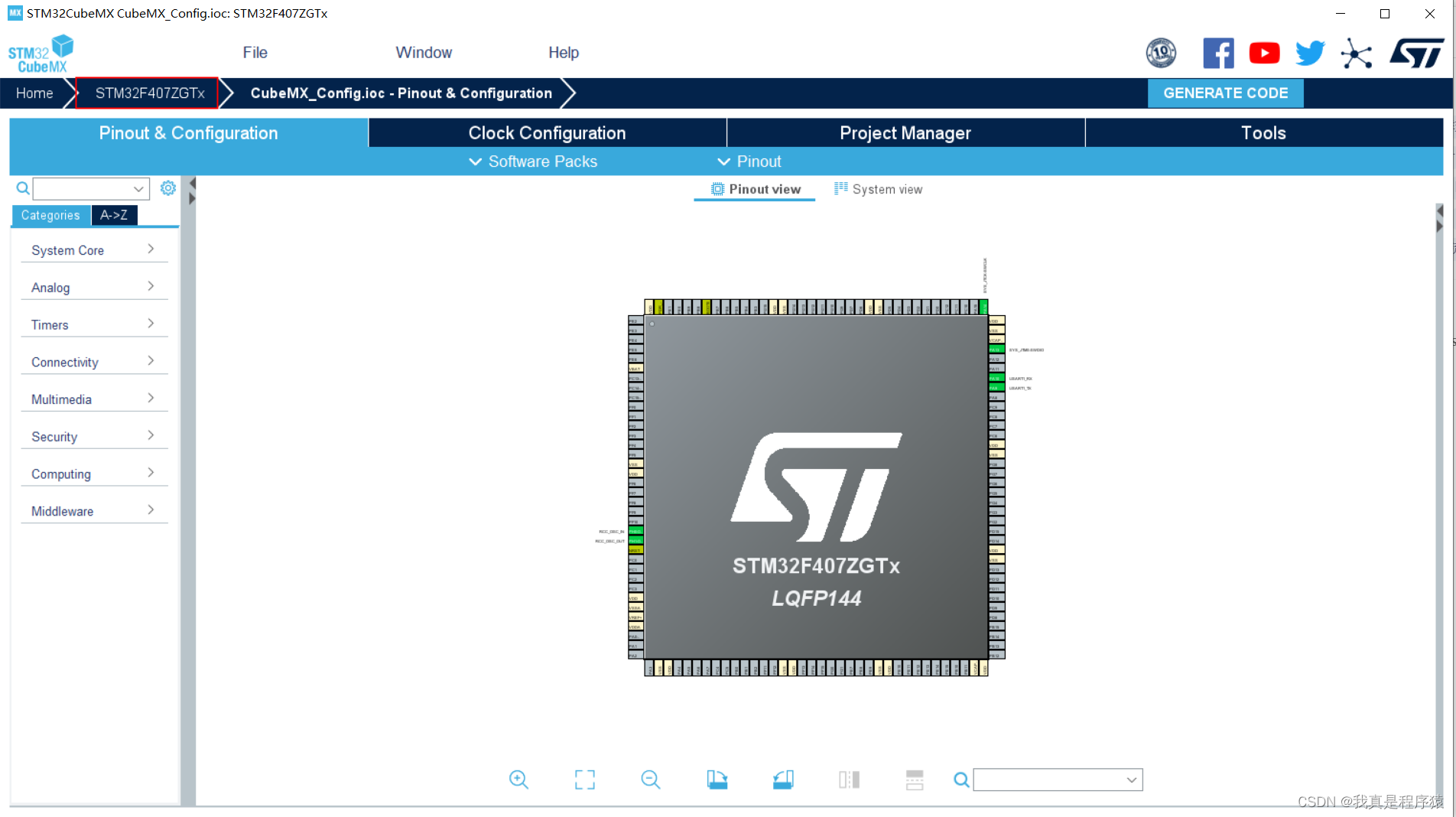This screenshot has width=1456, height=817.
Task: Click CubeMX_Config.ioc breadcrumb
Action: pyautogui.click(x=401, y=93)
